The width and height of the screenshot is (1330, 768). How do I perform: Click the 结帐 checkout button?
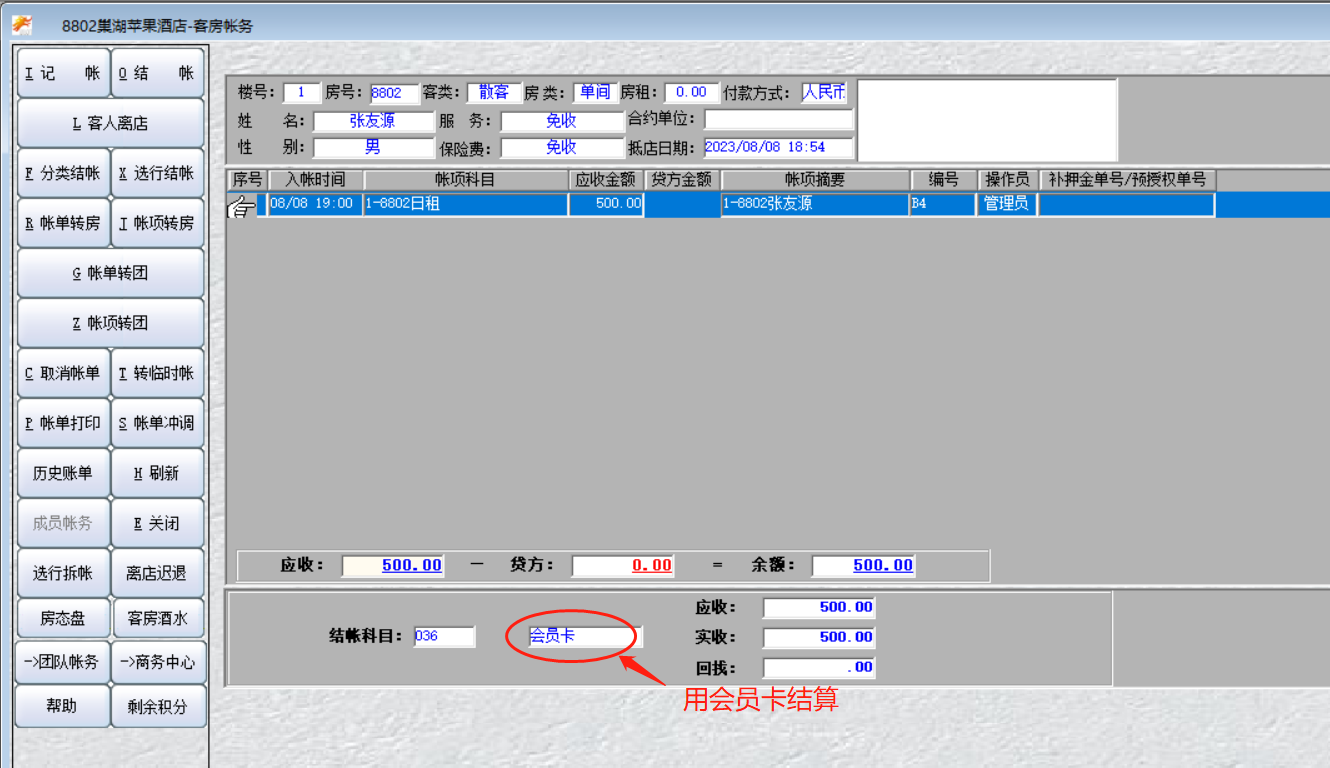[157, 73]
